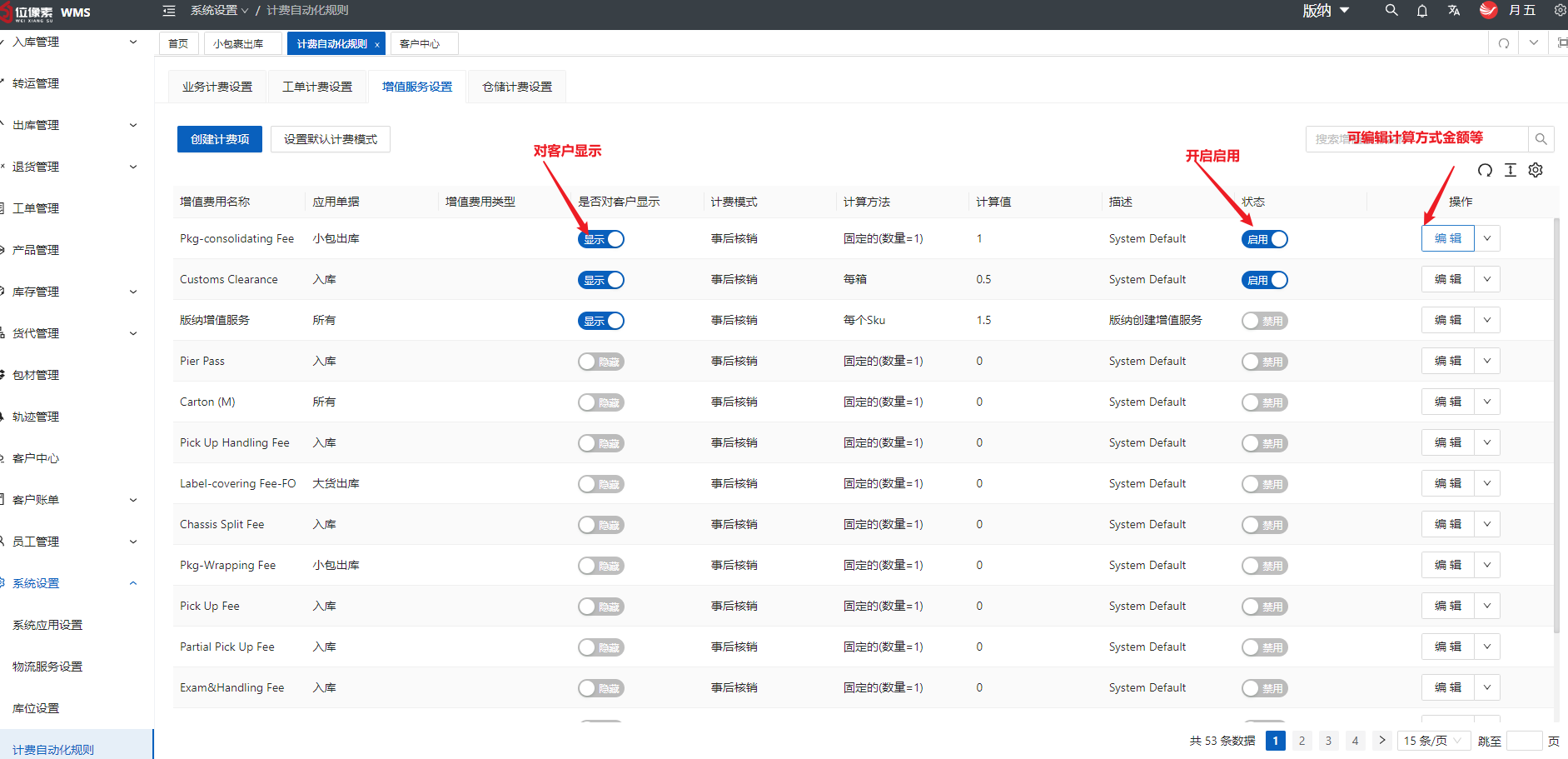Click the 创建计费项 button
The width and height of the screenshot is (1568, 759).
220,139
